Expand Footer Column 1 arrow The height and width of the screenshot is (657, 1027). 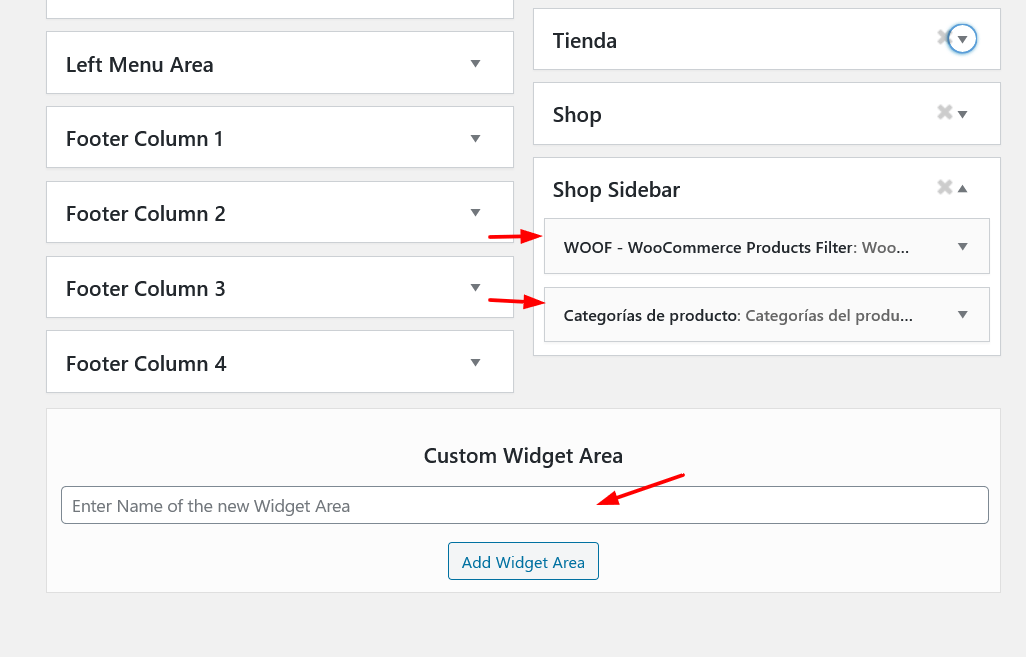click(476, 138)
